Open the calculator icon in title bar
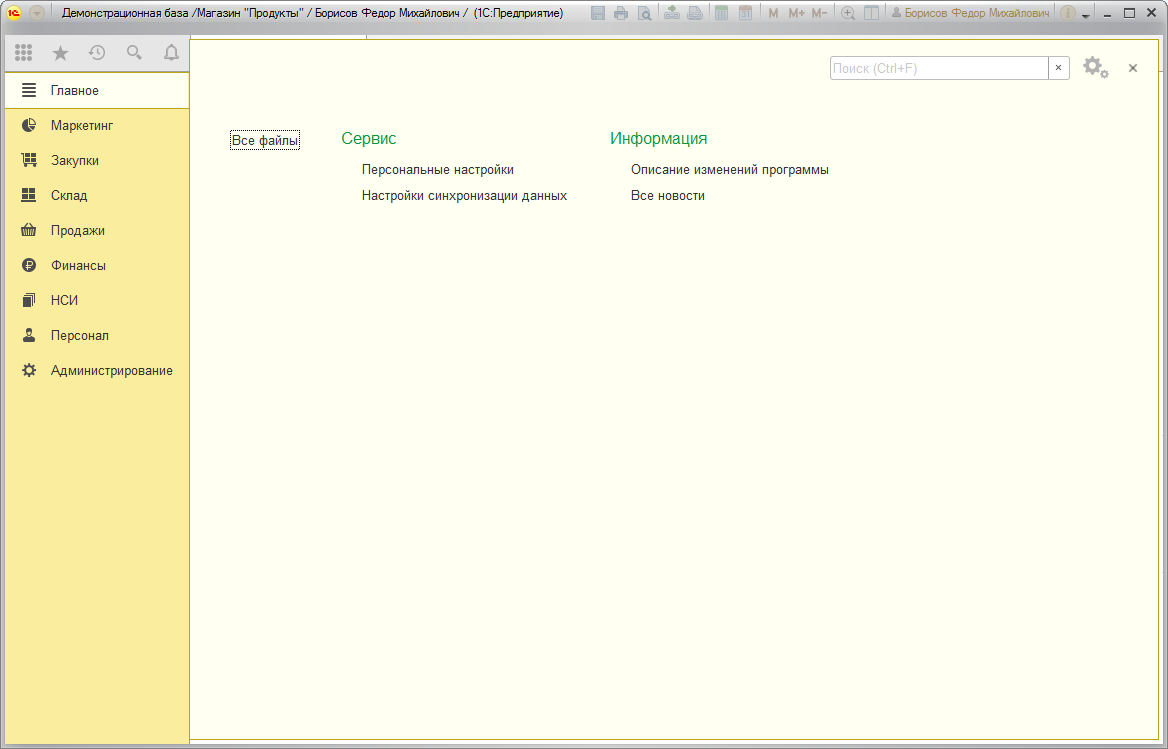 point(721,13)
